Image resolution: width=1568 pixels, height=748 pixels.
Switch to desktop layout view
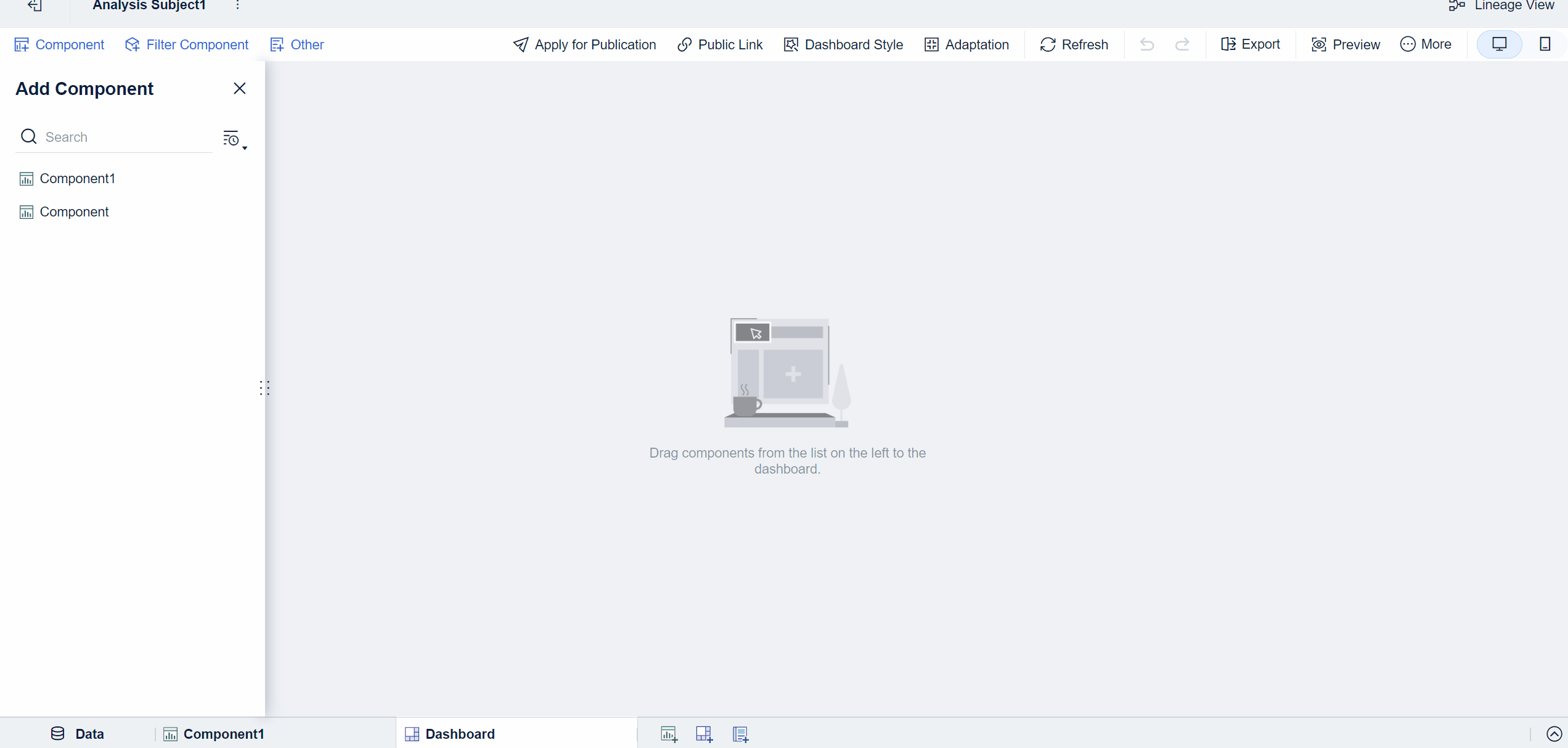[1499, 44]
